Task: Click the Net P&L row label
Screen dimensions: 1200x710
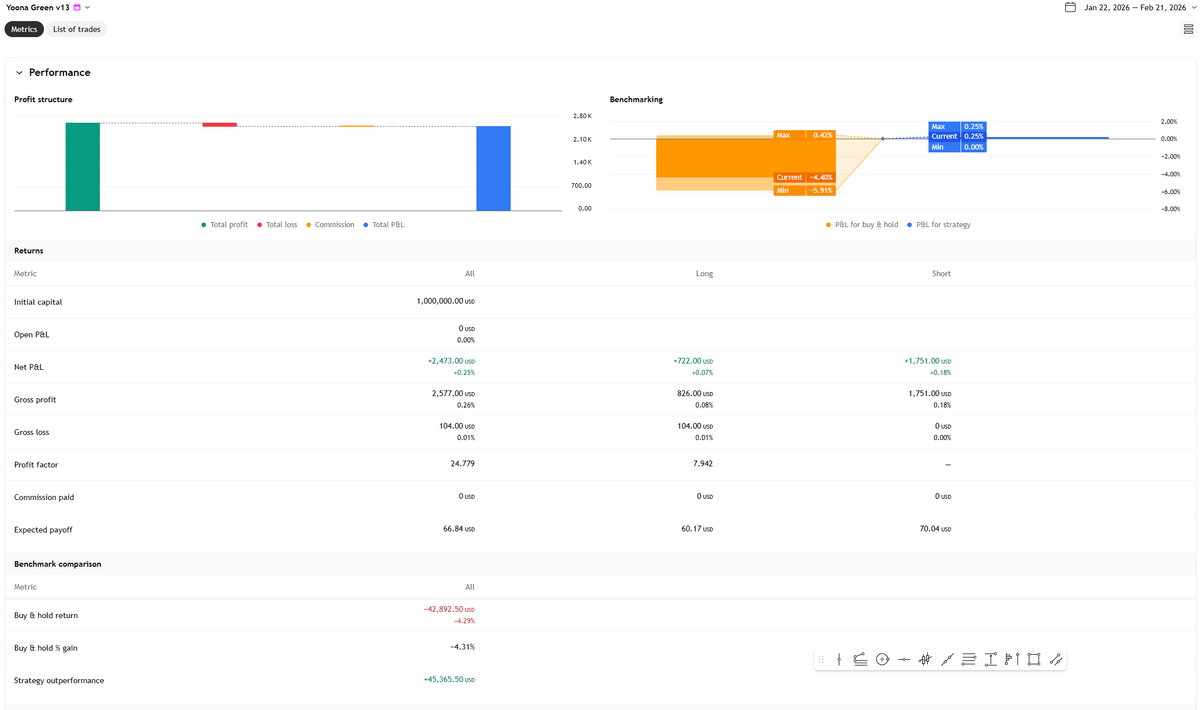Action: click(x=29, y=367)
